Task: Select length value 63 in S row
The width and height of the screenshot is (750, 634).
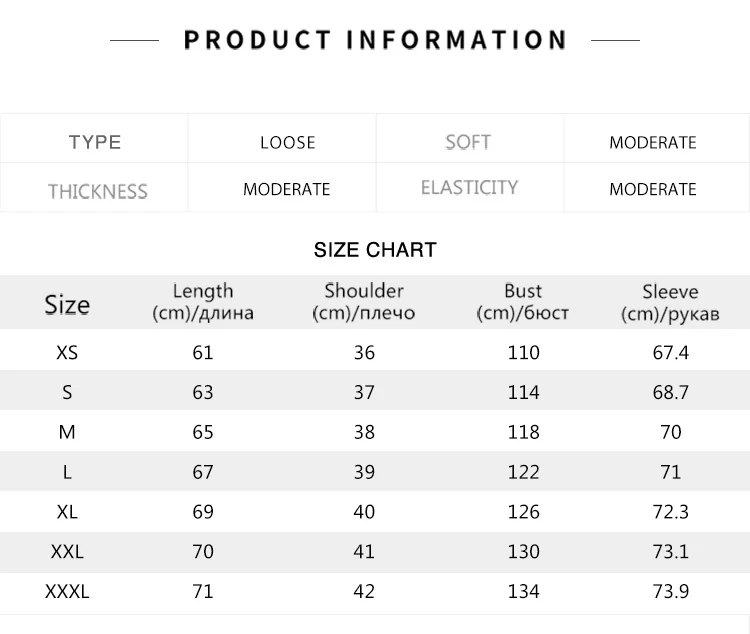Action: pyautogui.click(x=203, y=392)
